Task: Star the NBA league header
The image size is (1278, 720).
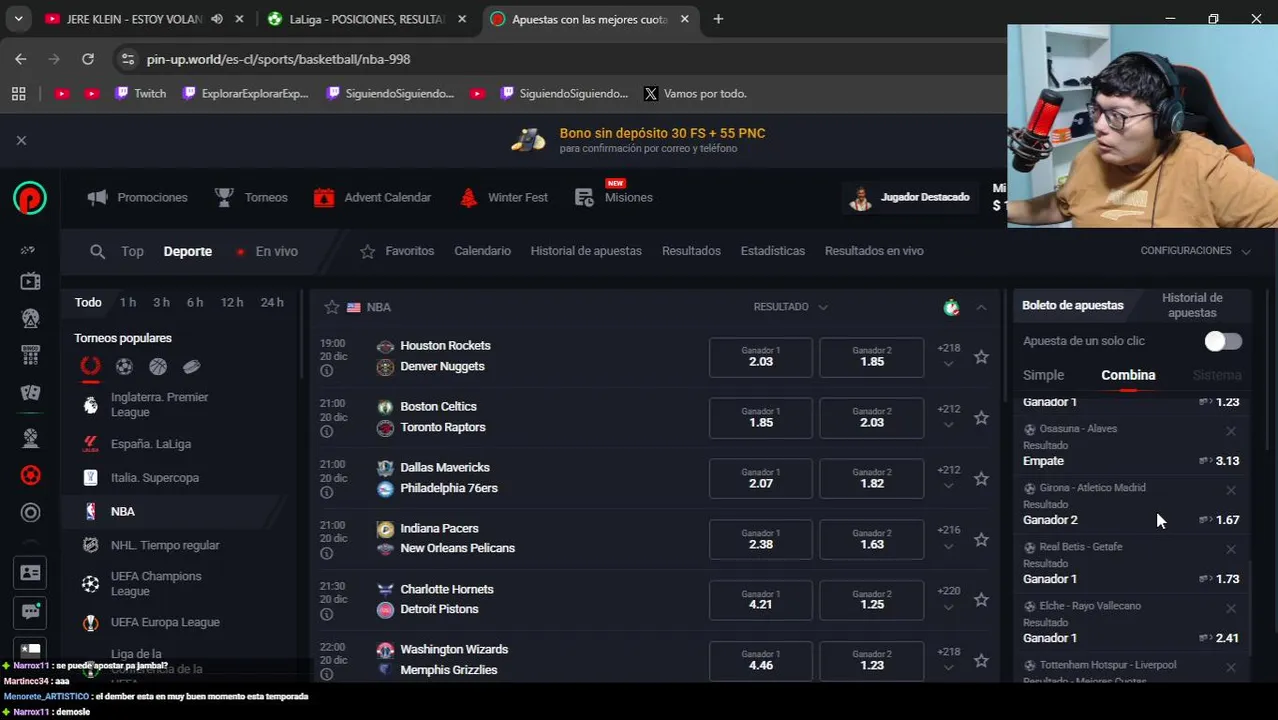Action: click(x=331, y=307)
